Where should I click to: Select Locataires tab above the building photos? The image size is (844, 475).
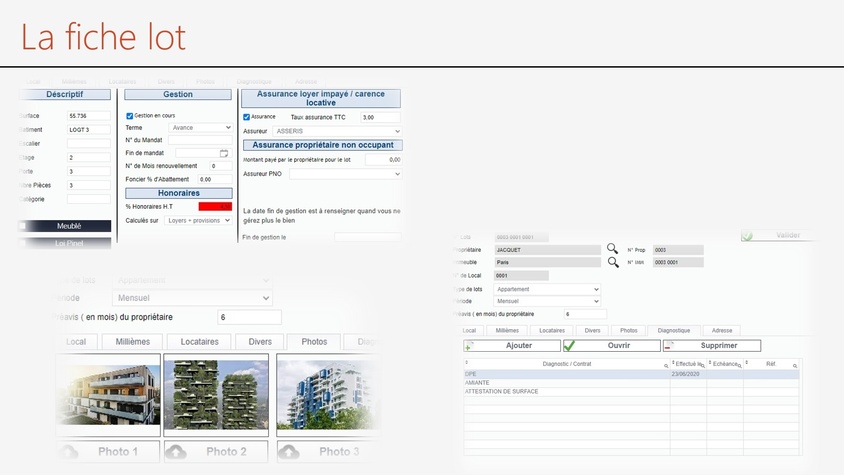pyautogui.click(x=199, y=341)
